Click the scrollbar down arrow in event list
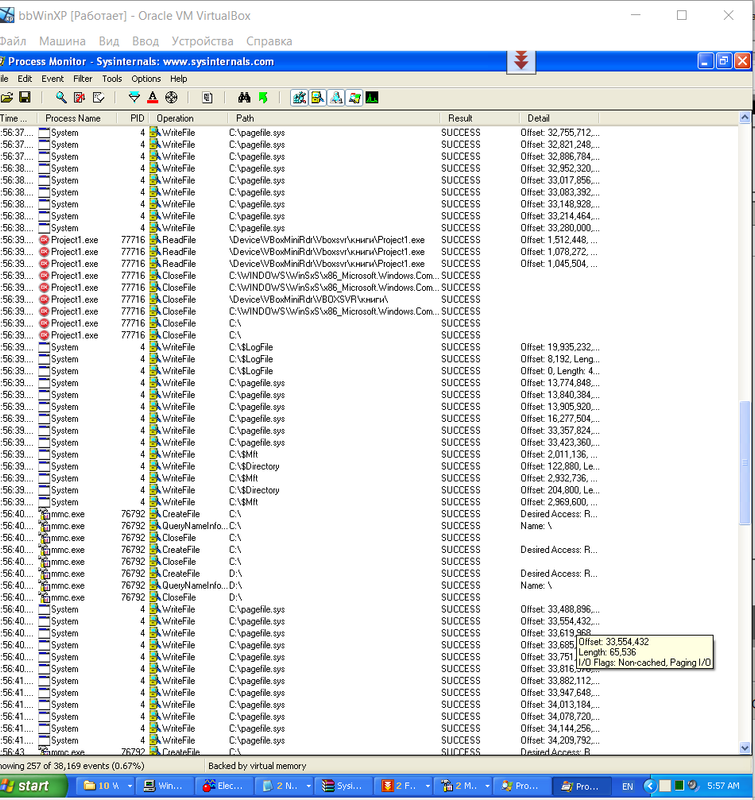This screenshot has width=755, height=800. tap(744, 748)
